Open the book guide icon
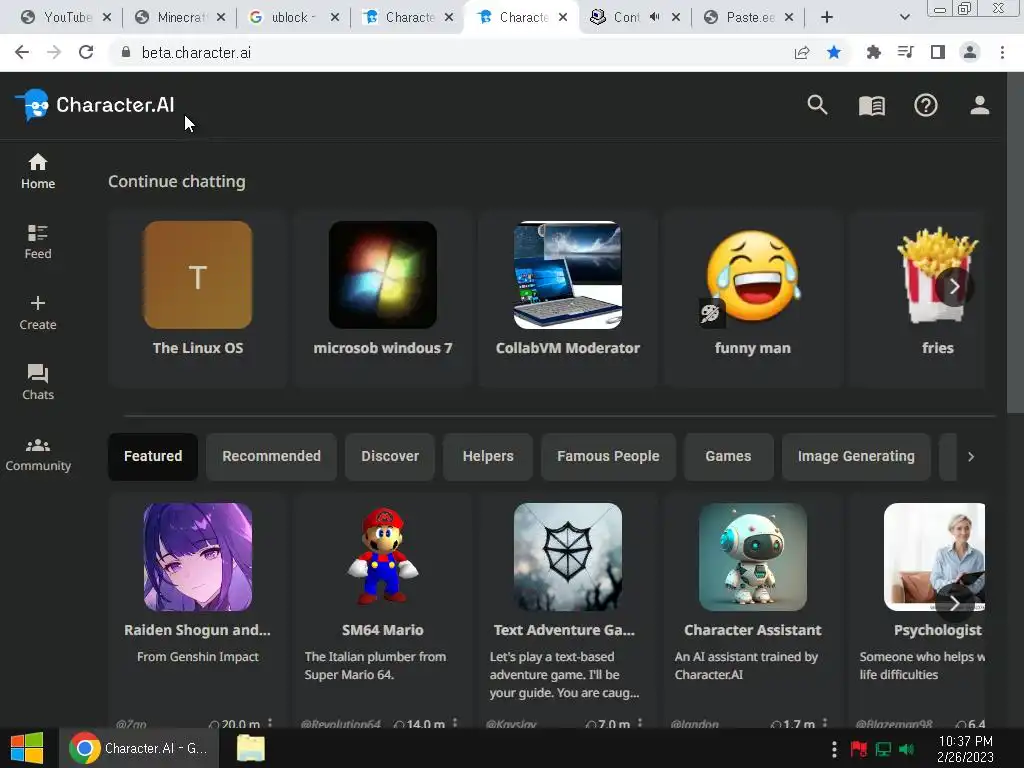This screenshot has height=768, width=1024. coord(872,105)
